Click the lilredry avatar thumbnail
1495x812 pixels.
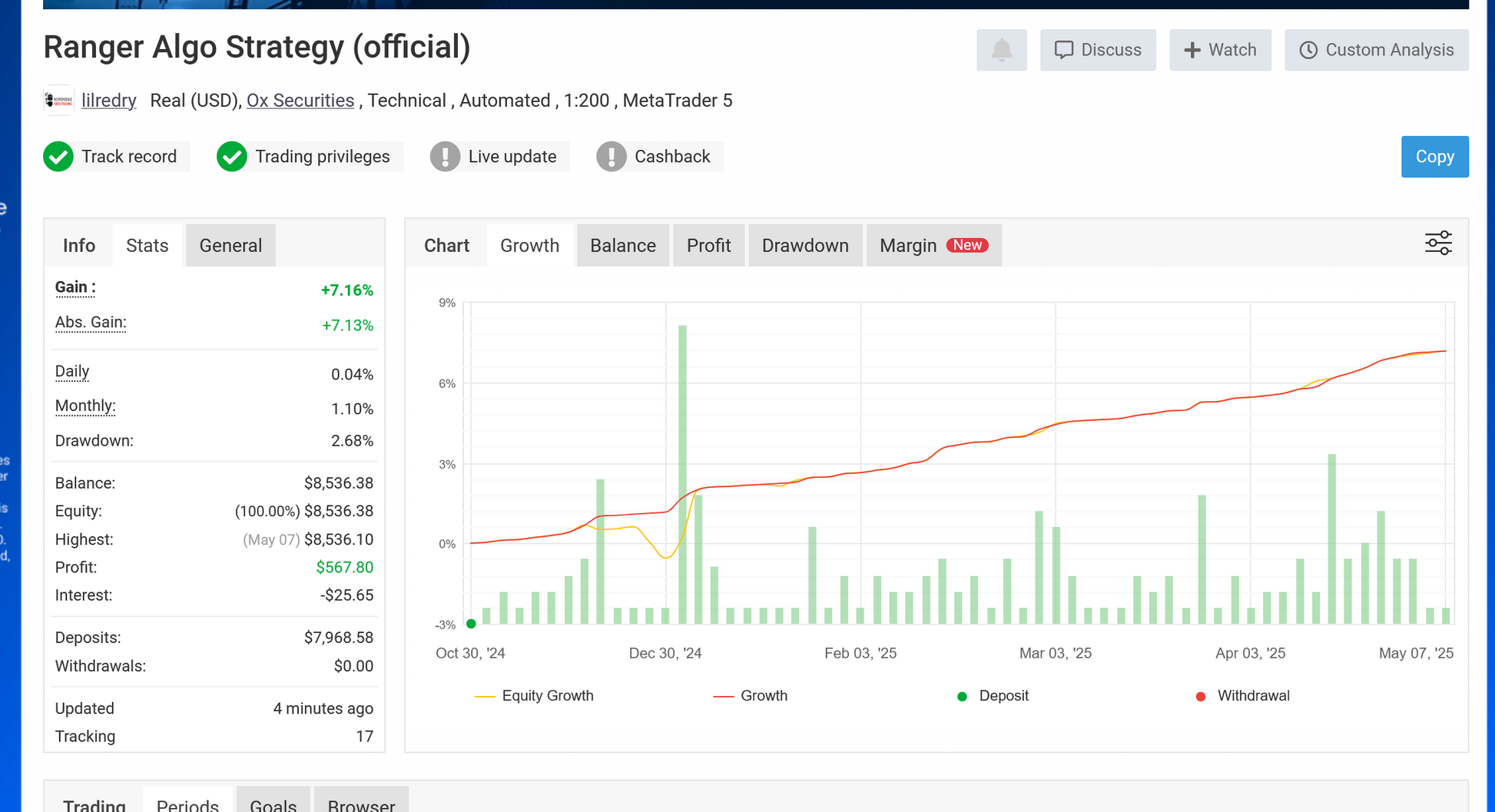click(58, 101)
